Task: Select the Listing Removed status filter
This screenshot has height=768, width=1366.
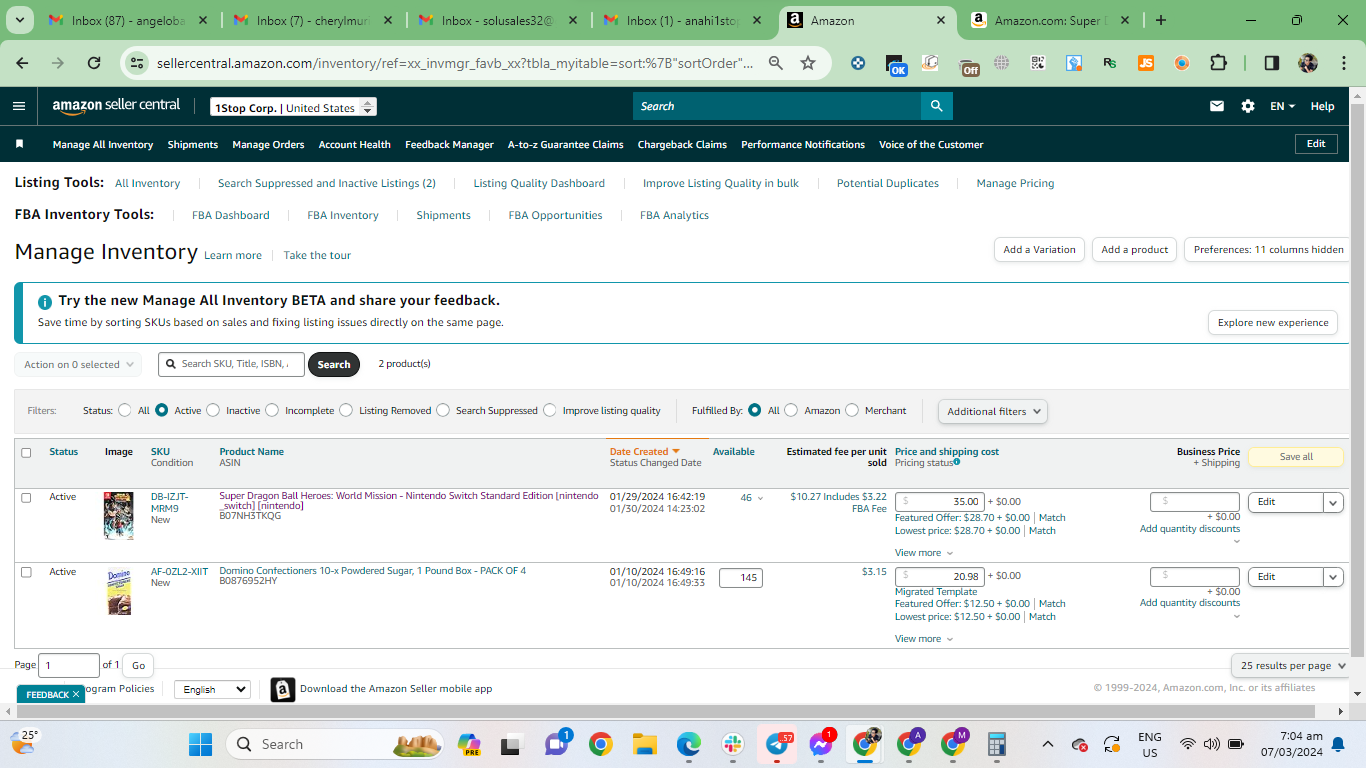Action: (346, 410)
